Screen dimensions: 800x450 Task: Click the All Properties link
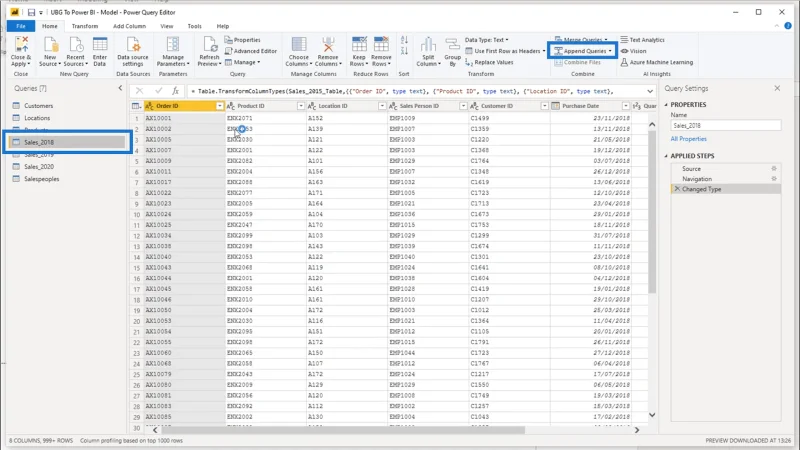[688, 139]
